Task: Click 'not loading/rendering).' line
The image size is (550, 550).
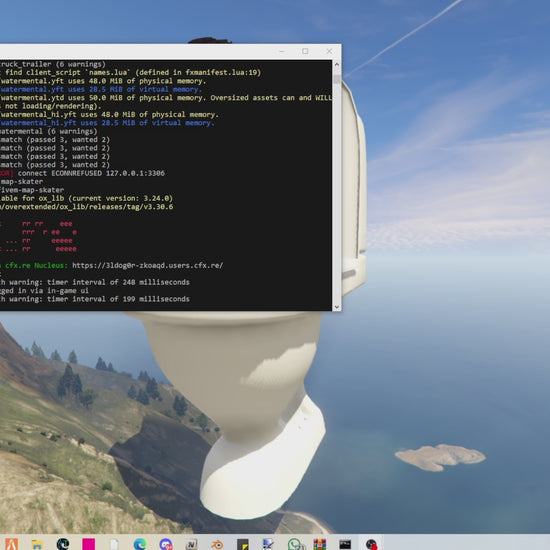Action: (x=51, y=106)
